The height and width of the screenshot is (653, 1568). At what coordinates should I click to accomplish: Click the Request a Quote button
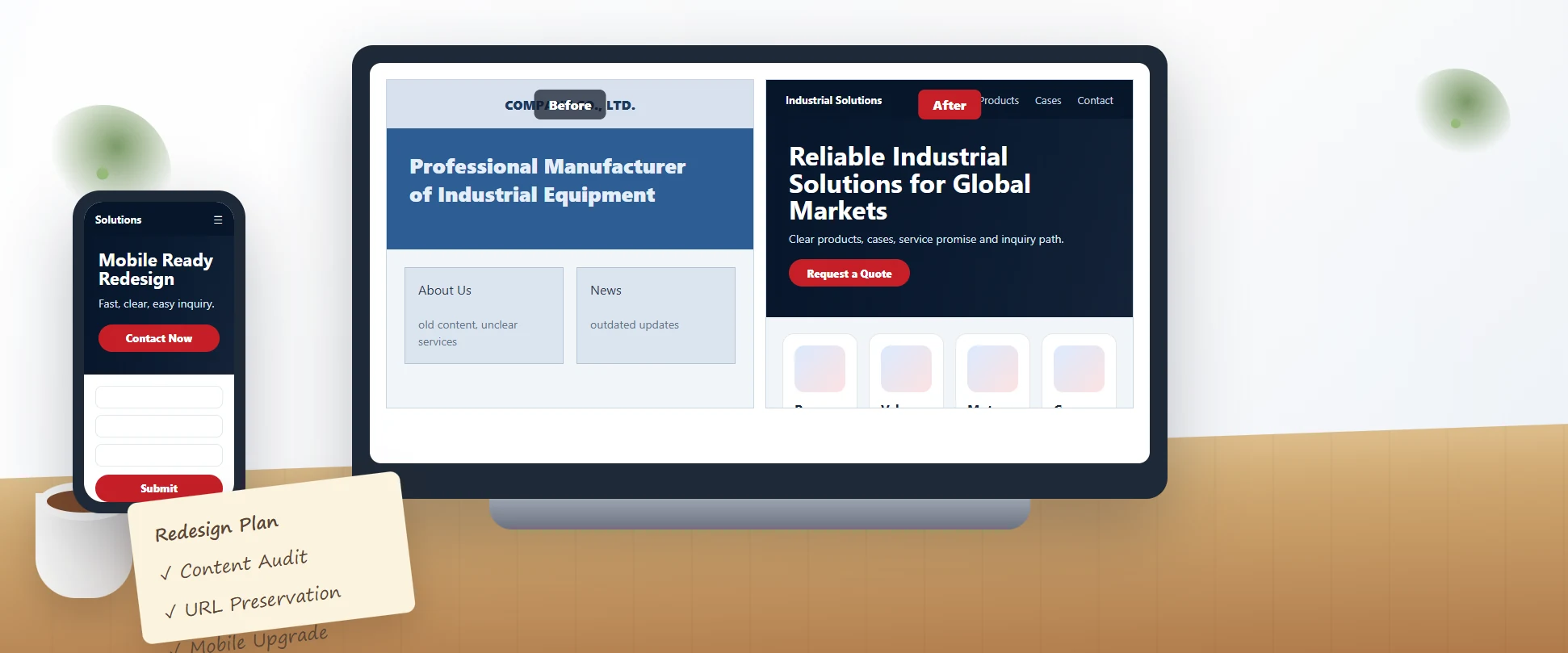(x=849, y=273)
